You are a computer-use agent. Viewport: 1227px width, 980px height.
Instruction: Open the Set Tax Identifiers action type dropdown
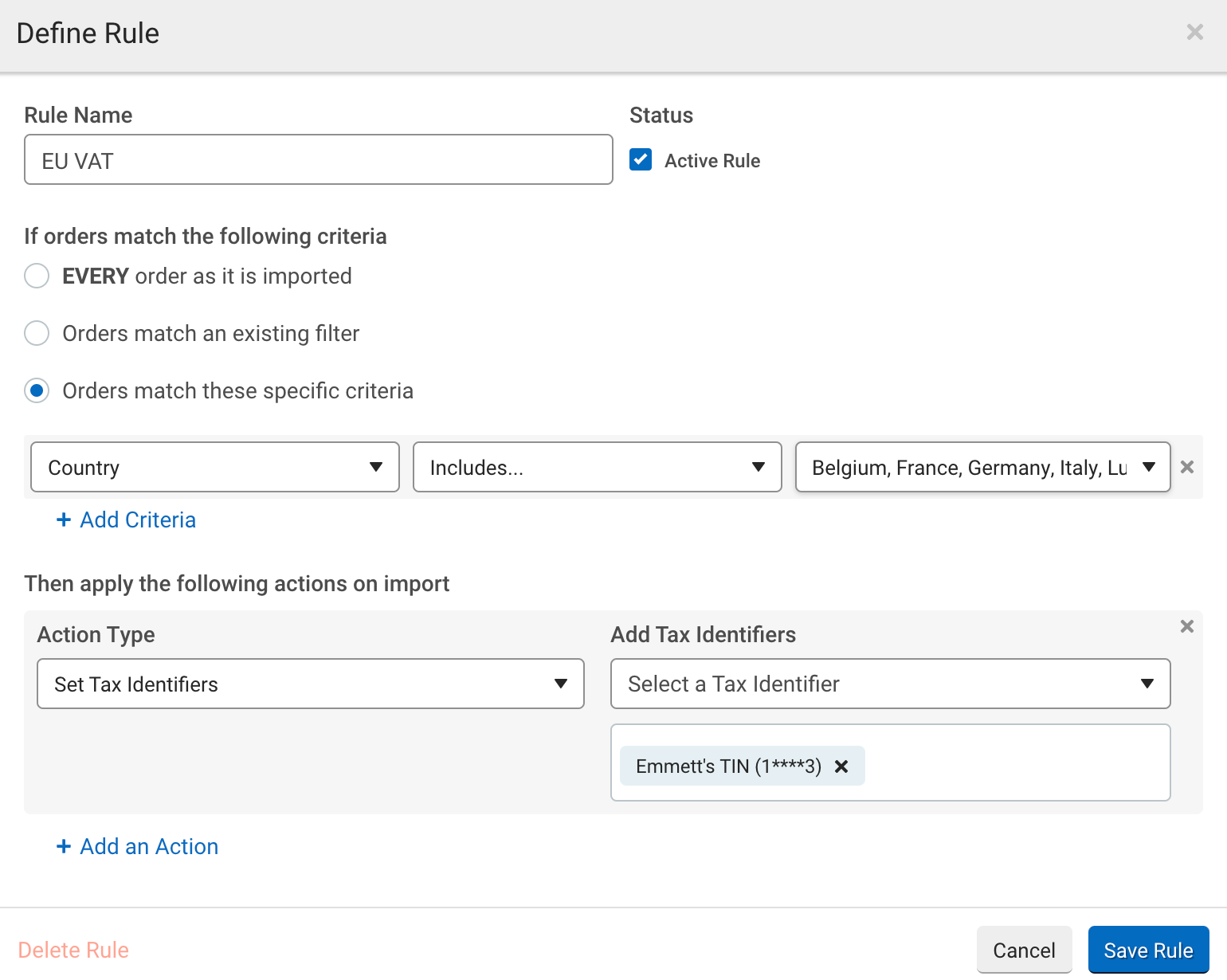pyautogui.click(x=311, y=684)
